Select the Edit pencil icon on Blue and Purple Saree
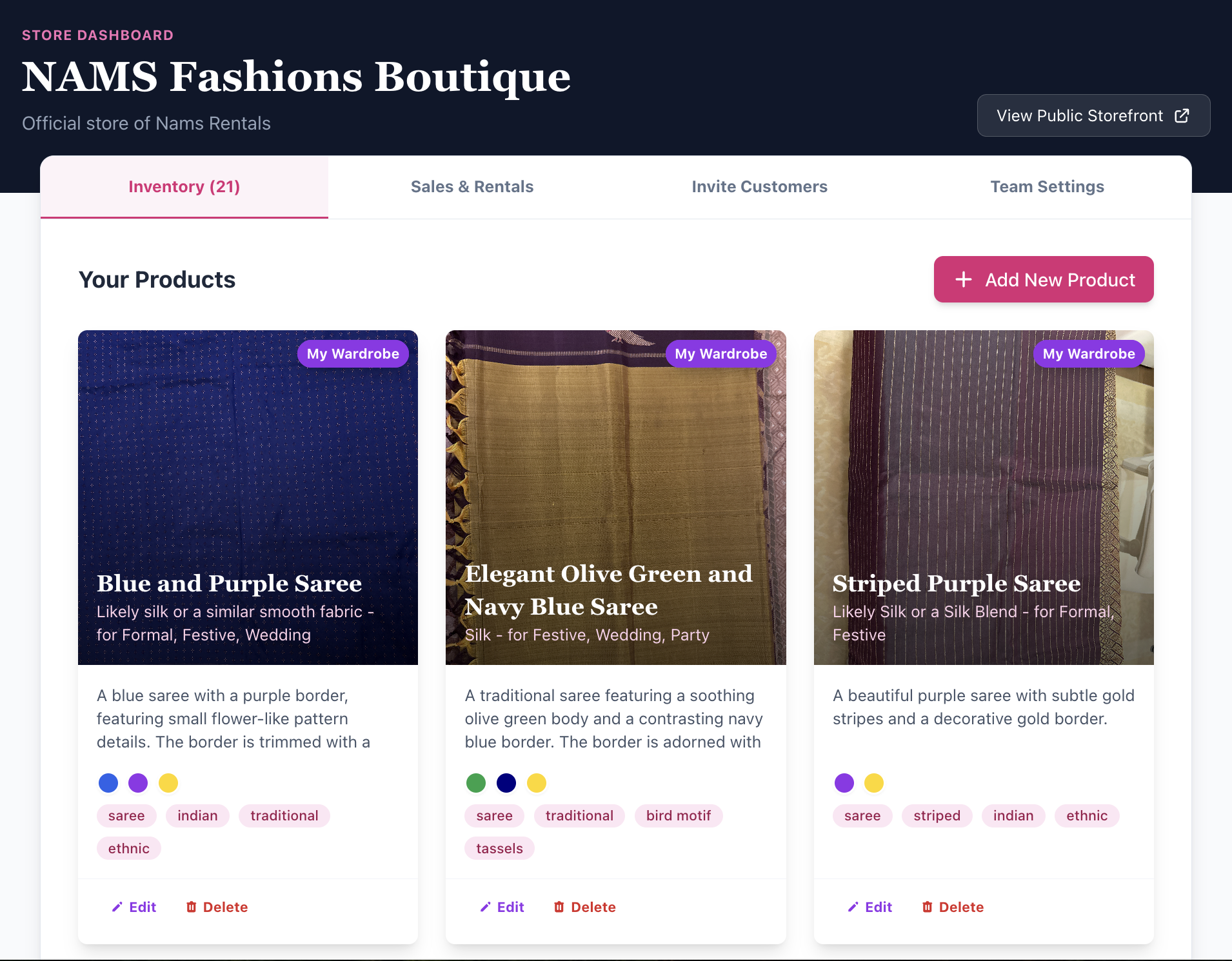Screen dimensions: 1232x961 click(x=116, y=907)
